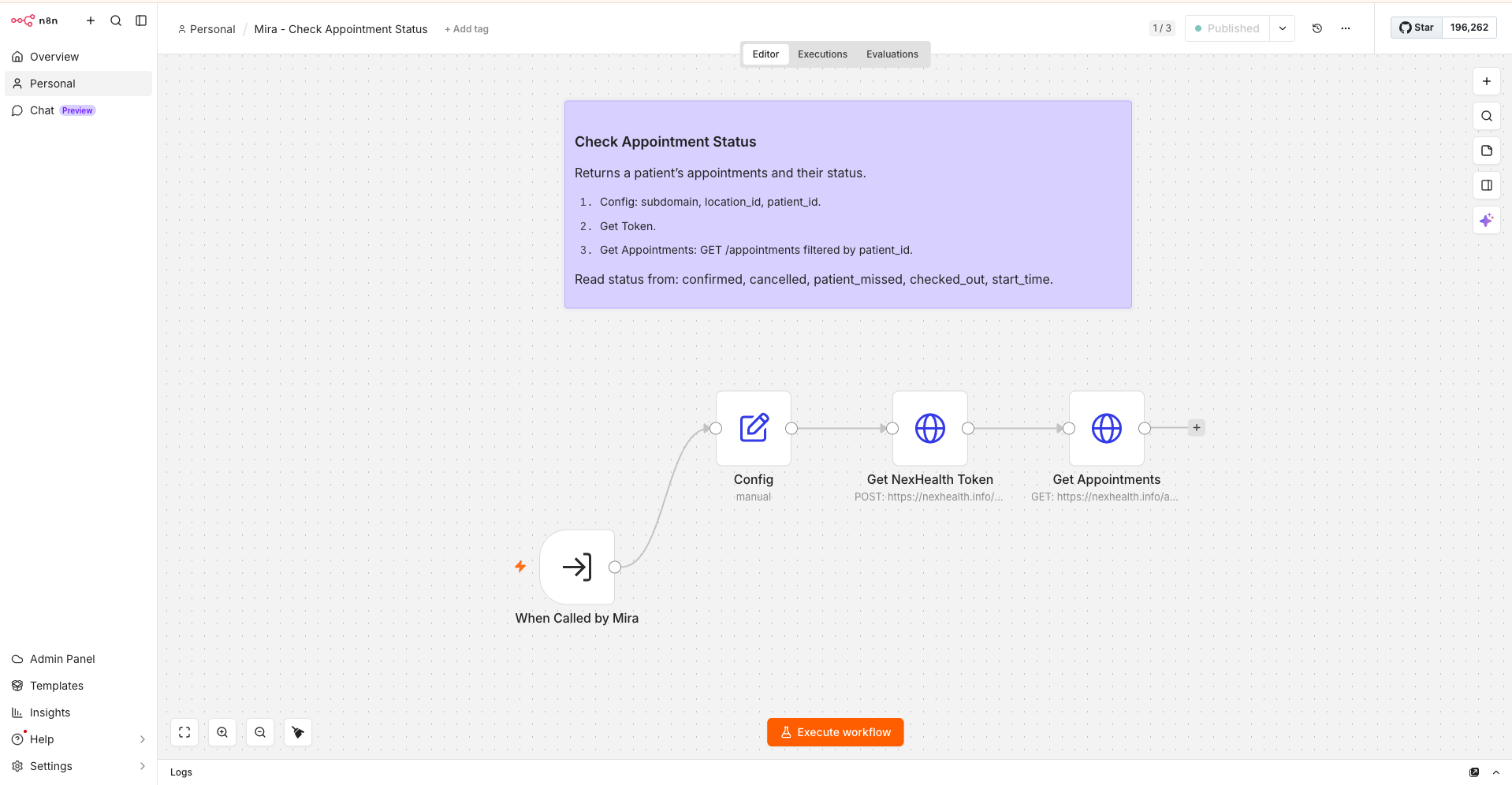Star the n8n GitHub repository
This screenshot has height=785, width=1512.
(x=1417, y=28)
